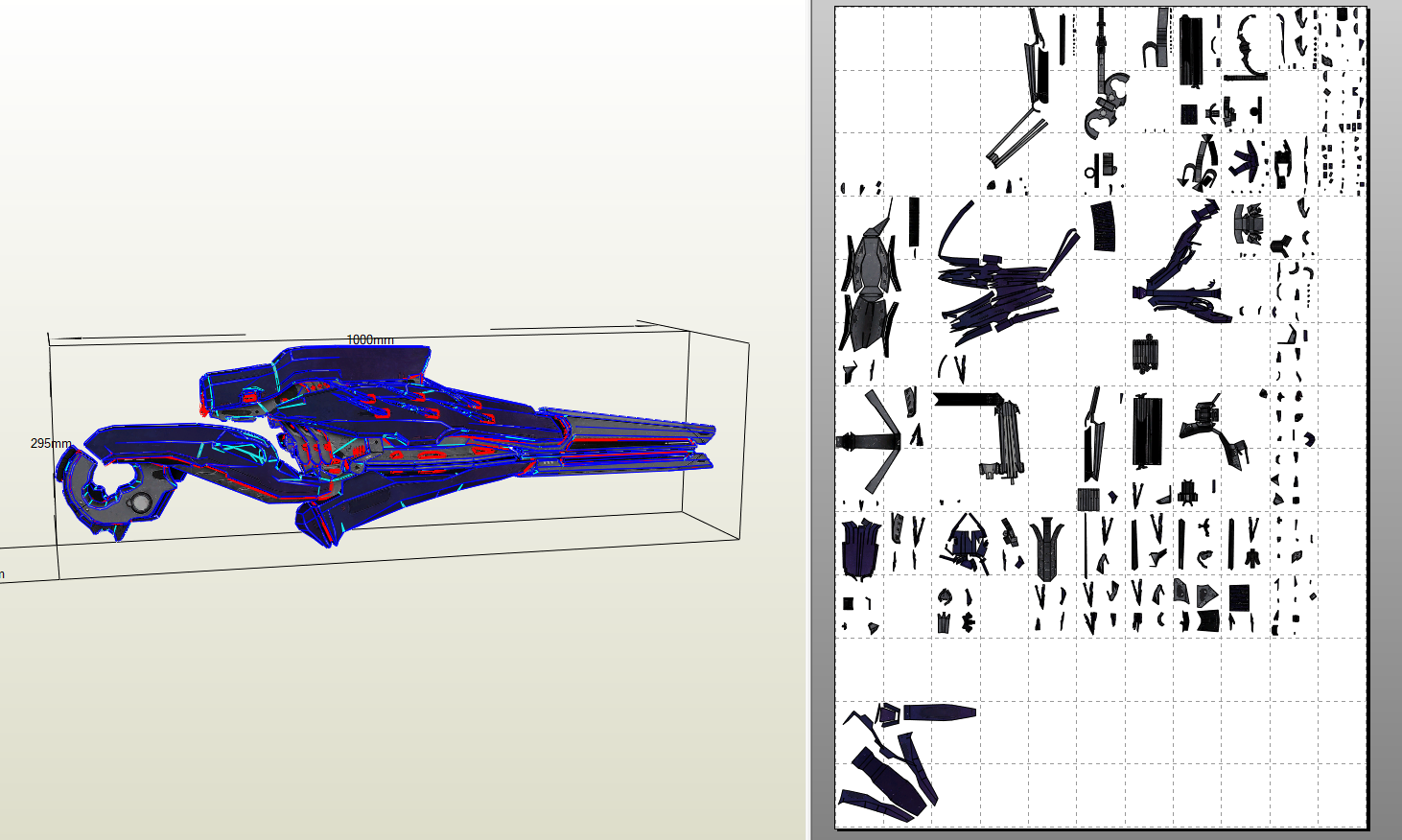This screenshot has height=840, width=1402.
Task: Select the long angled parallel strips piece
Action: (1016, 135)
